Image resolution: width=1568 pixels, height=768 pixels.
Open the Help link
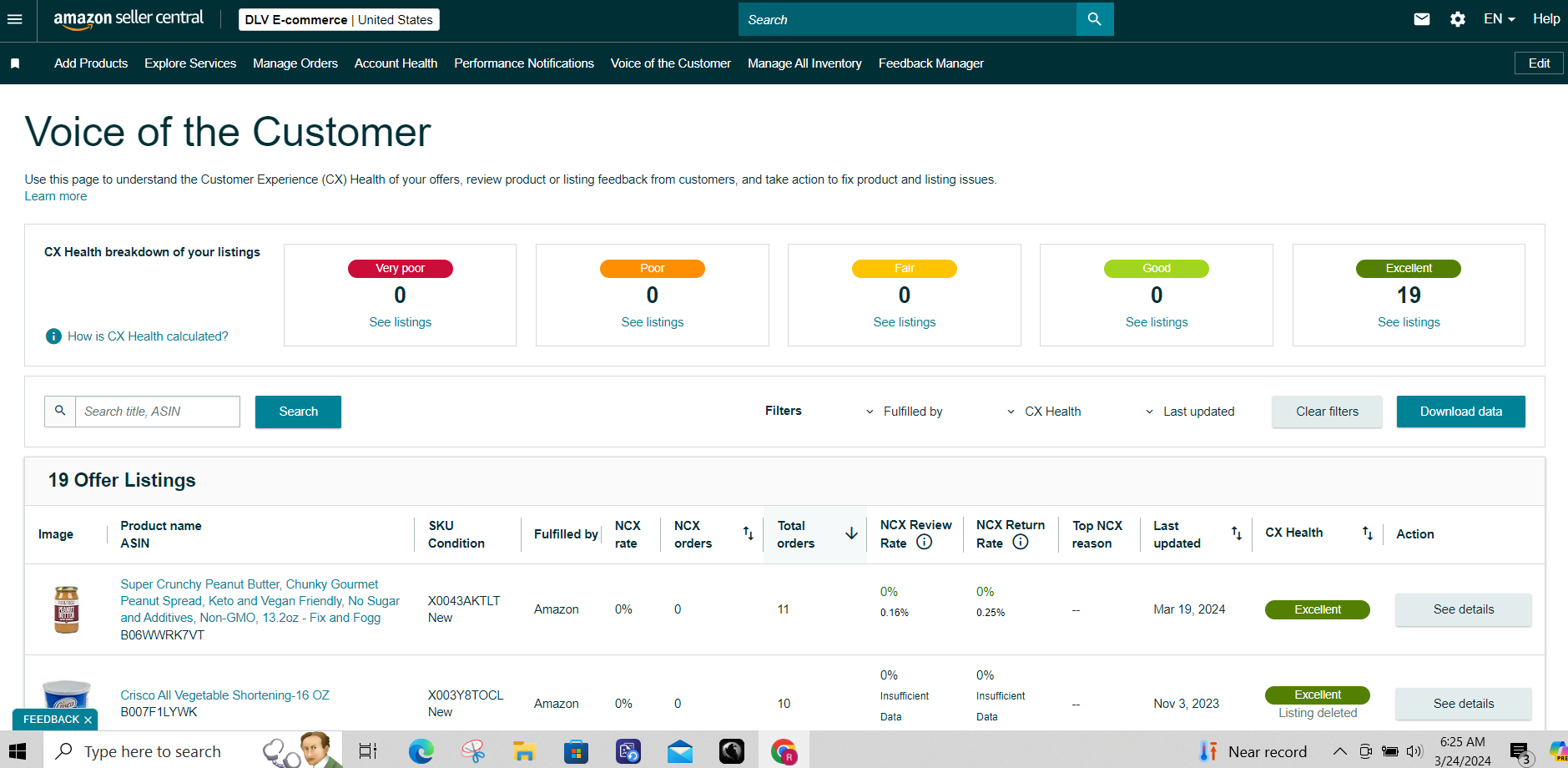pyautogui.click(x=1546, y=19)
